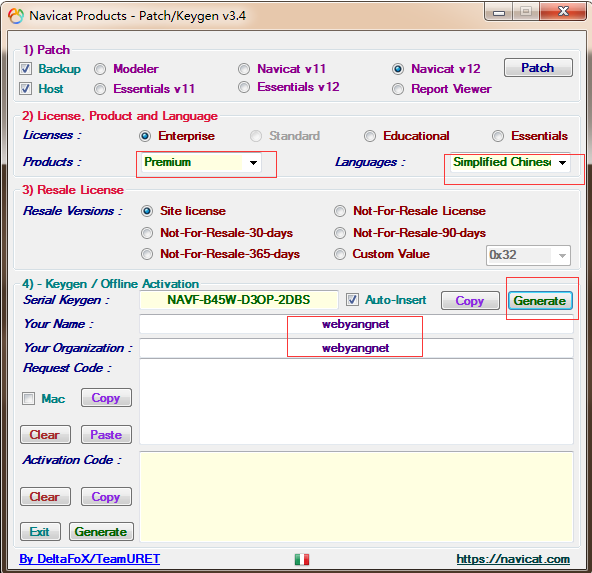Copy the Activation Code

[106, 497]
